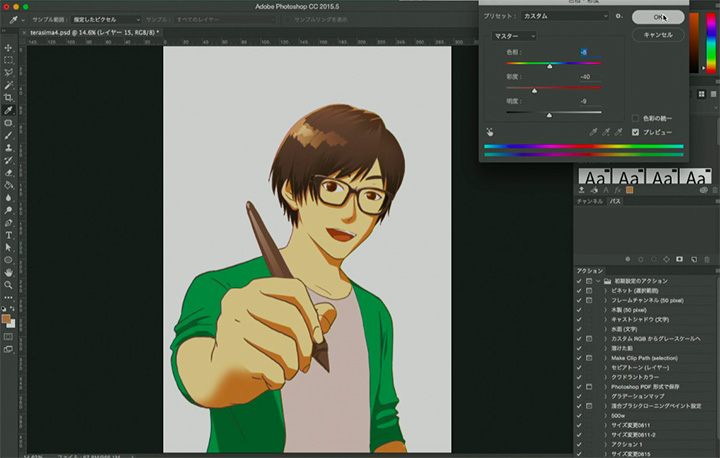This screenshot has height=458, width=720.
Task: Click the キャンセル button
Action: [x=658, y=35]
